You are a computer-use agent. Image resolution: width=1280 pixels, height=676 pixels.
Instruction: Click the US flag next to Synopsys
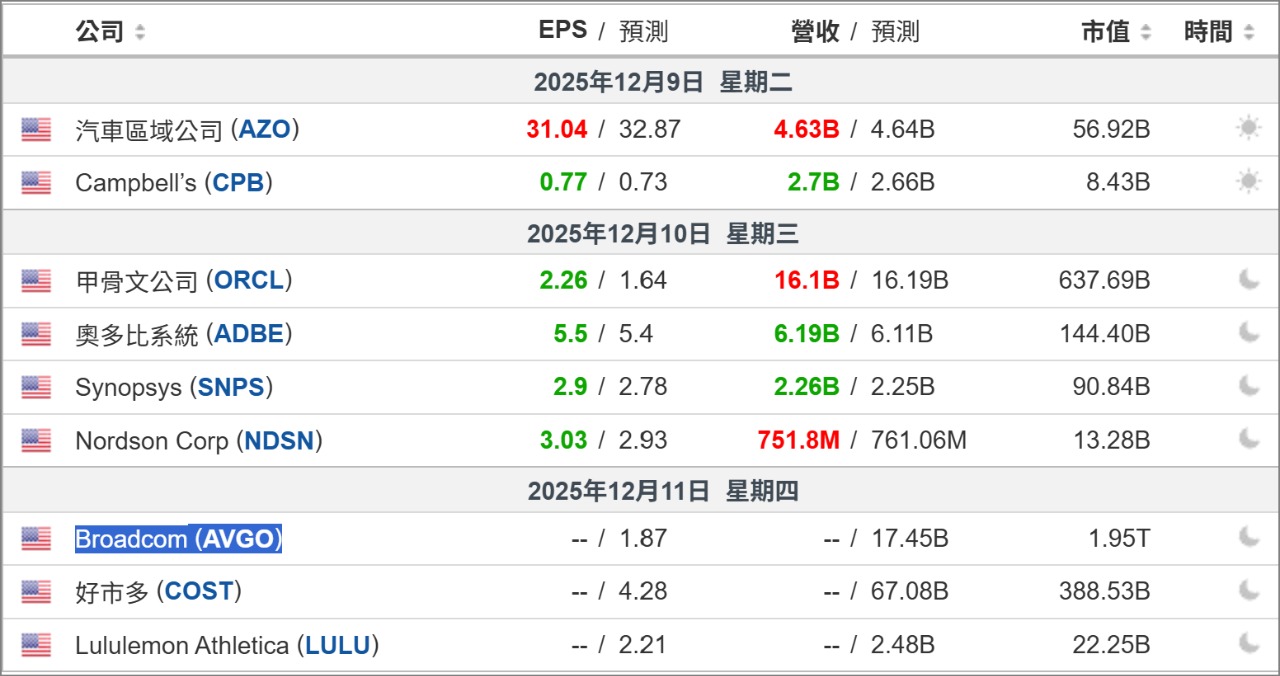[36, 387]
